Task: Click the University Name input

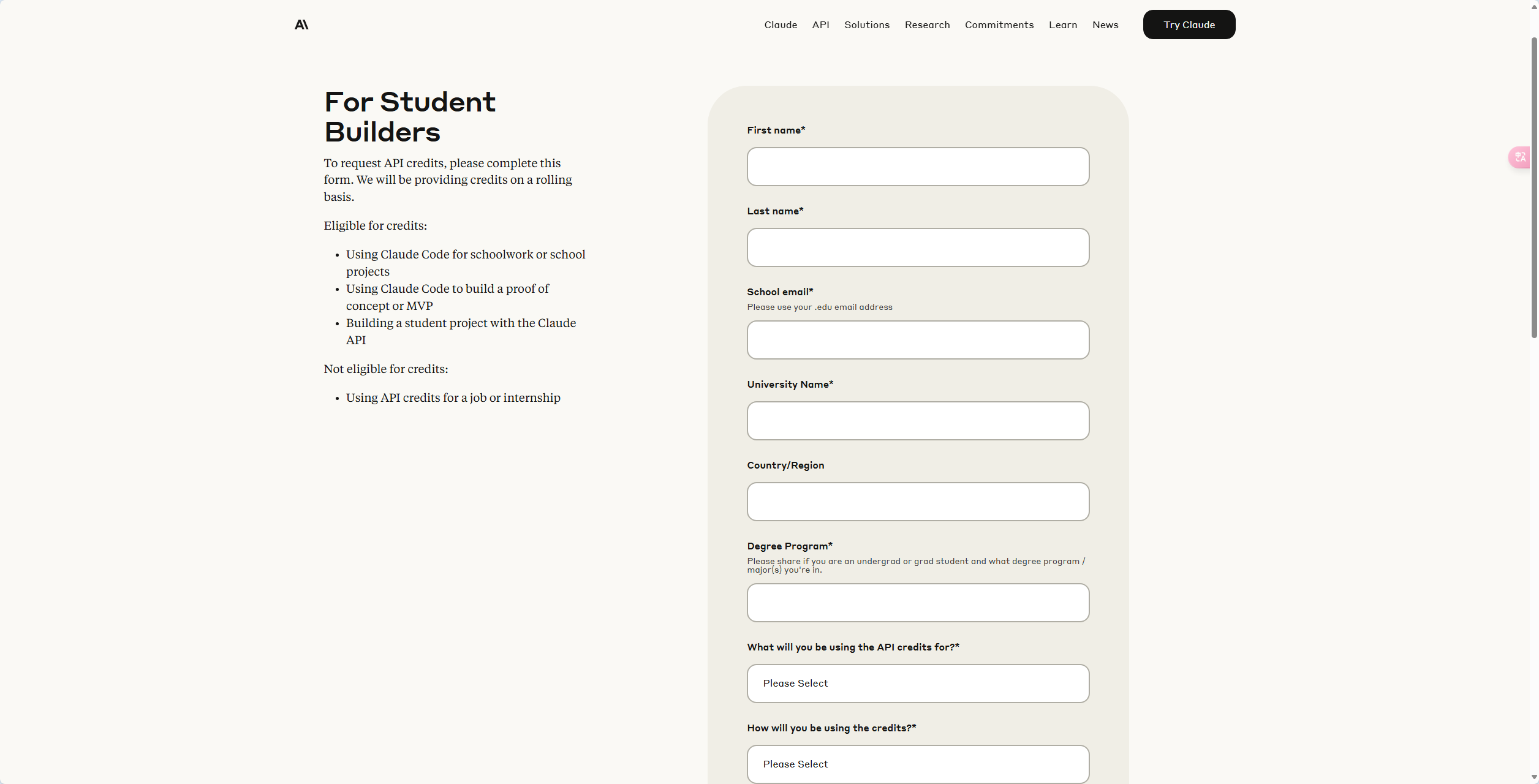Action: (x=918, y=421)
